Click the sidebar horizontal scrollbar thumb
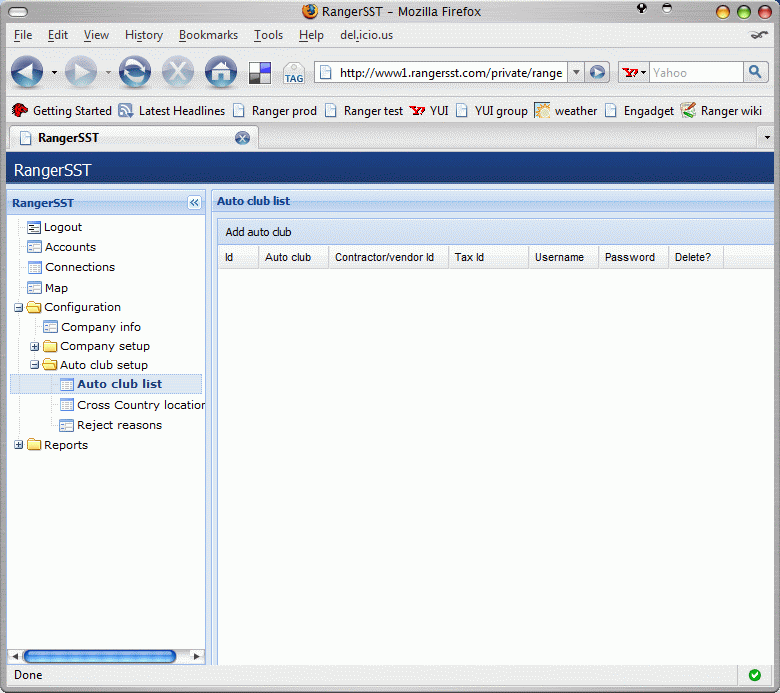The image size is (780, 693). pos(100,656)
